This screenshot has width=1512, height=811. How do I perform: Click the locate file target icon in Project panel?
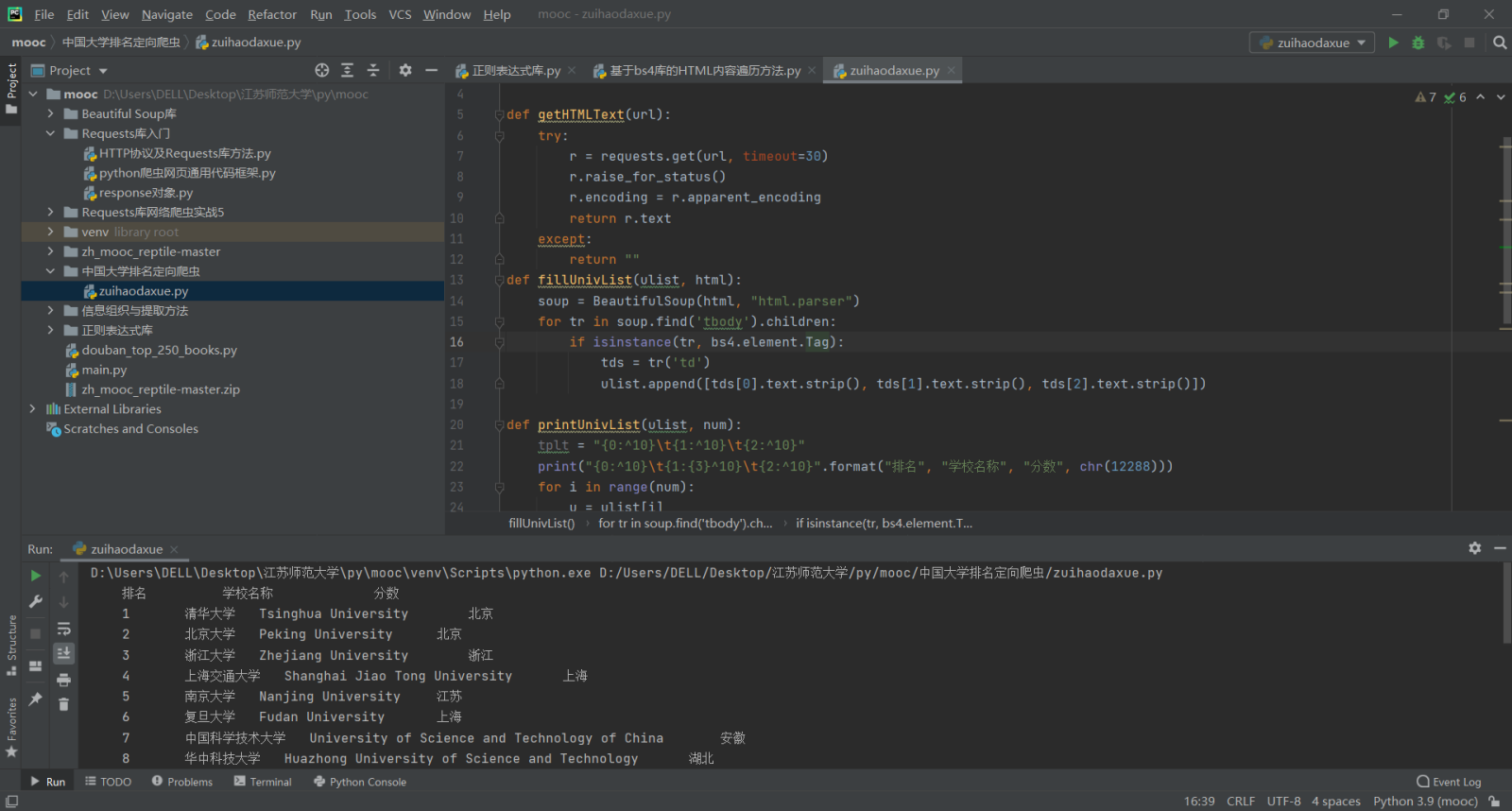point(322,70)
